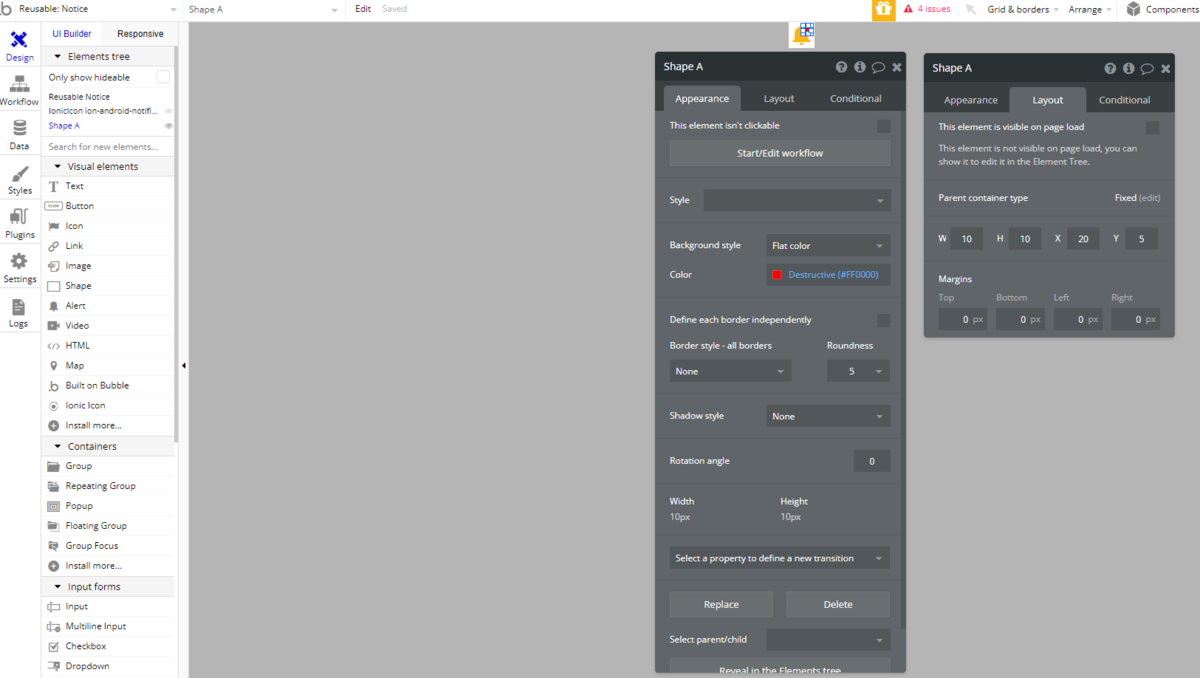Open the Components cube icon
1200x678 pixels.
click(x=1133, y=9)
